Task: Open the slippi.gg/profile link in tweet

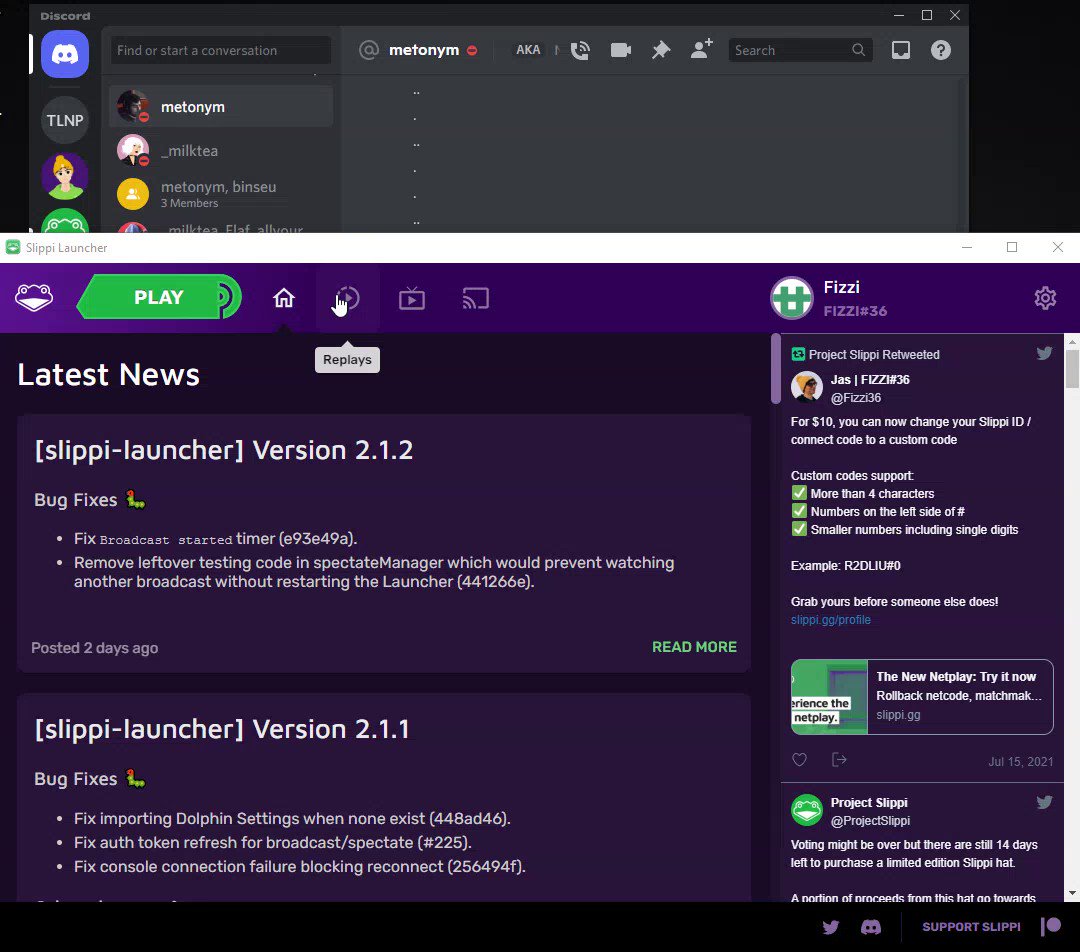Action: coord(831,619)
